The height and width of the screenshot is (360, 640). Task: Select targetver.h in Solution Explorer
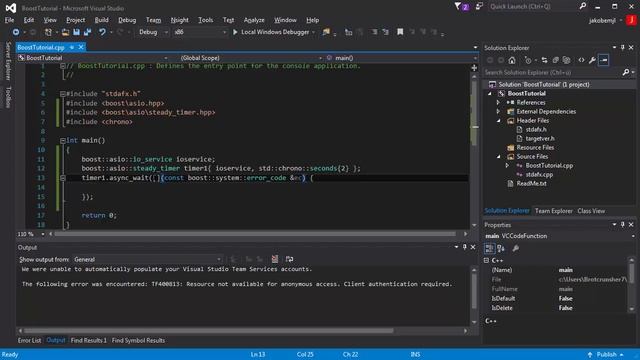coord(540,139)
